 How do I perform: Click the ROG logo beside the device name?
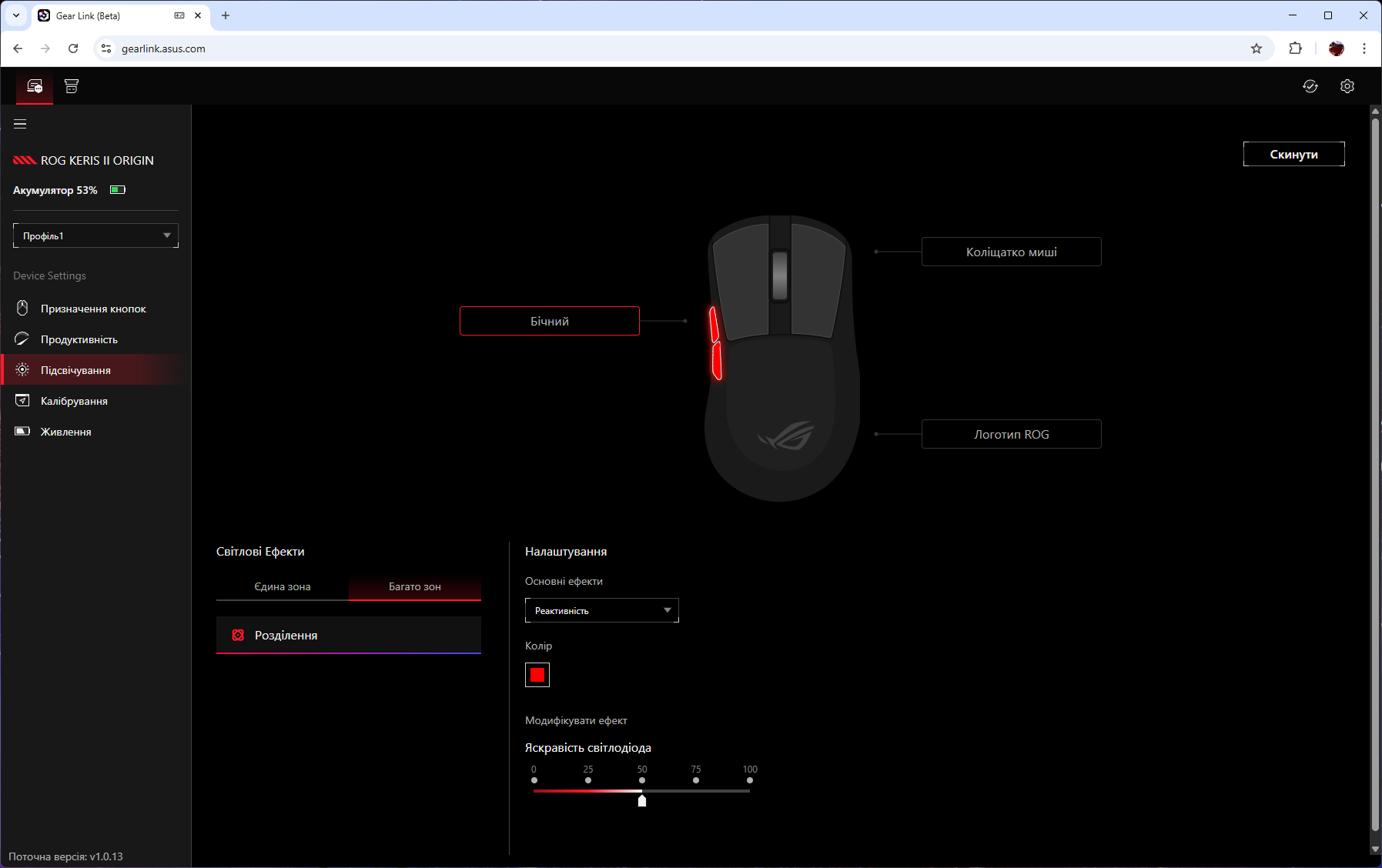tap(25, 161)
